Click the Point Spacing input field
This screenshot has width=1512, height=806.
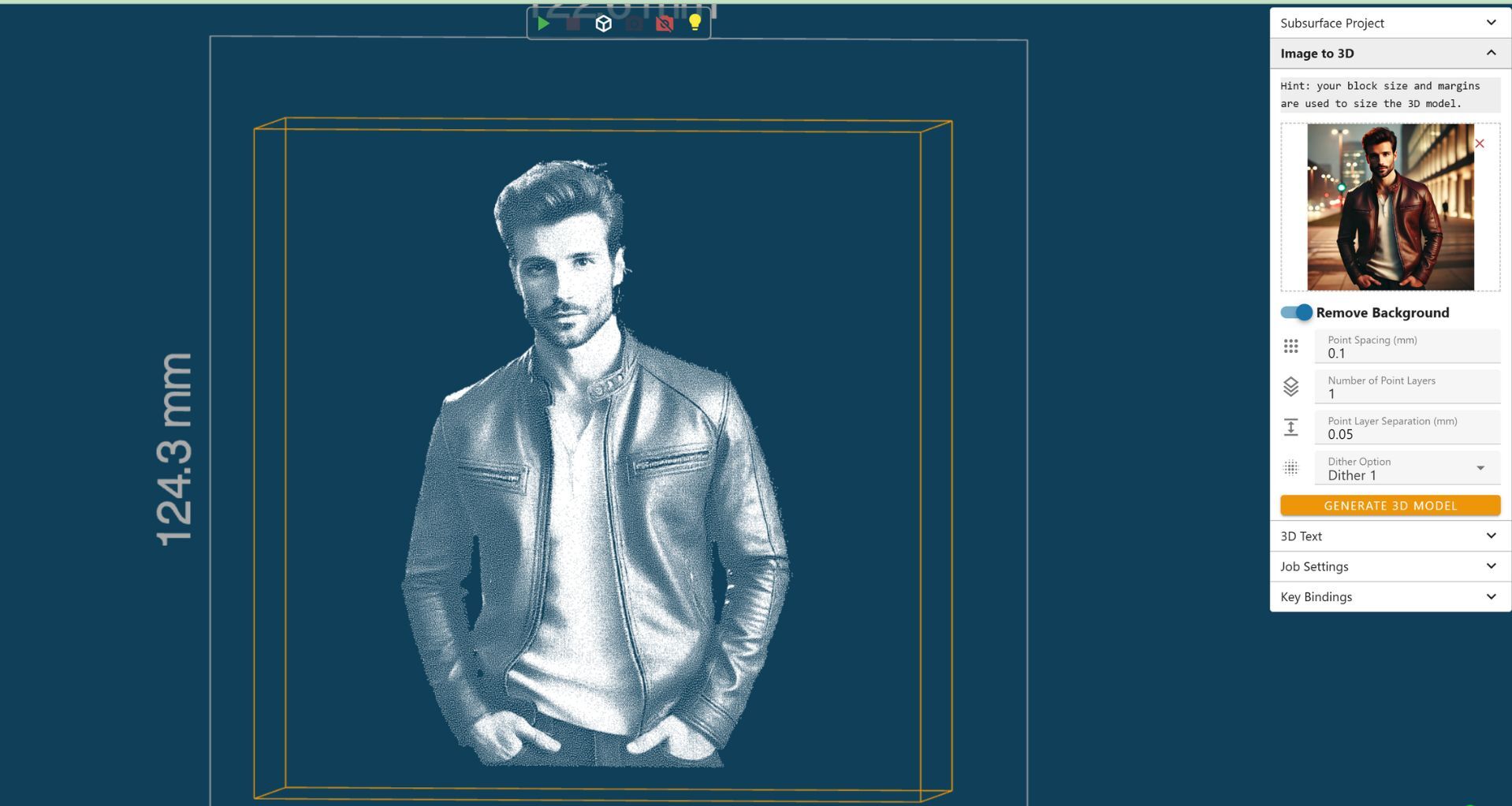[1406, 353]
